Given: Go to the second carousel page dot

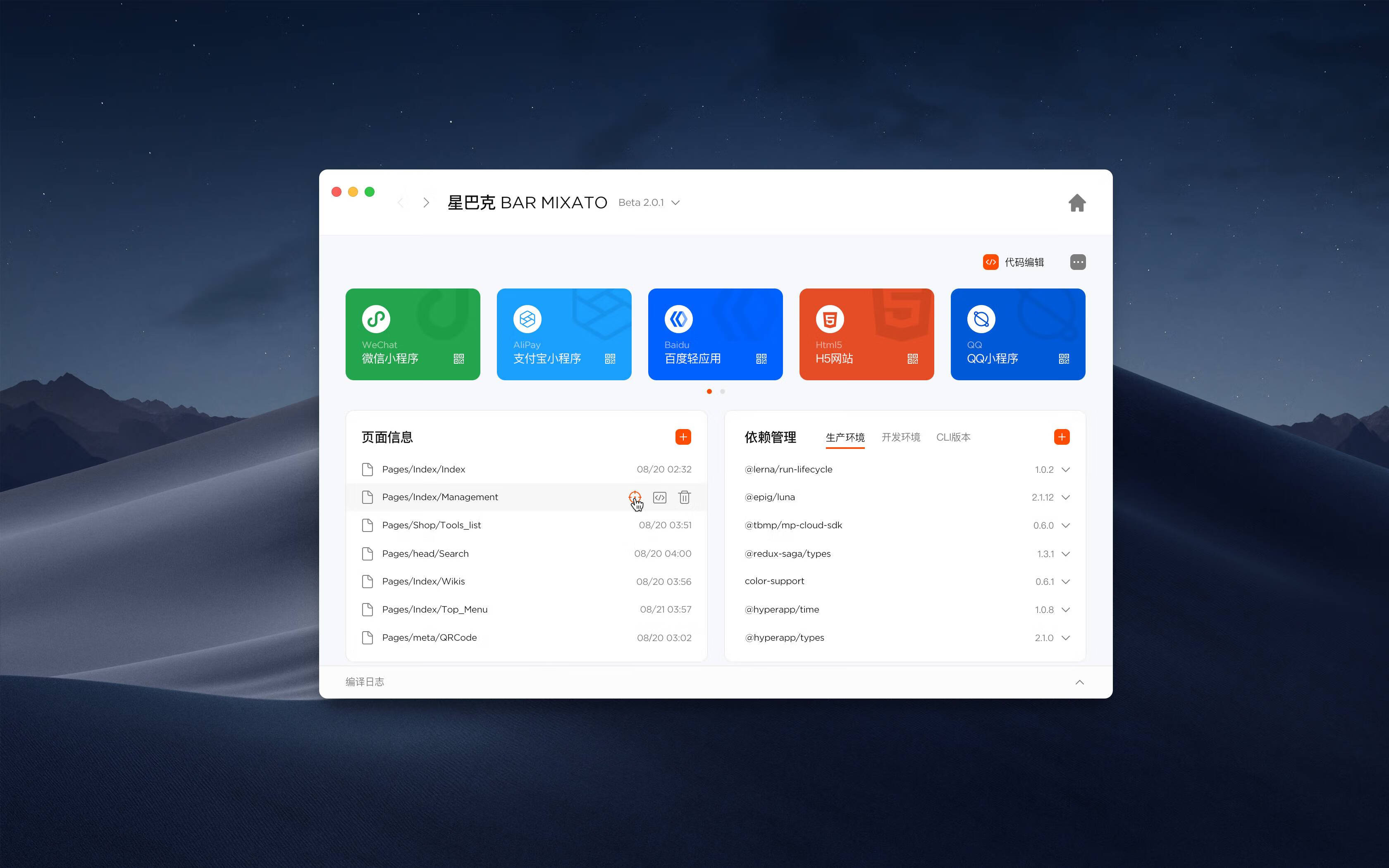Looking at the screenshot, I should pos(723,391).
